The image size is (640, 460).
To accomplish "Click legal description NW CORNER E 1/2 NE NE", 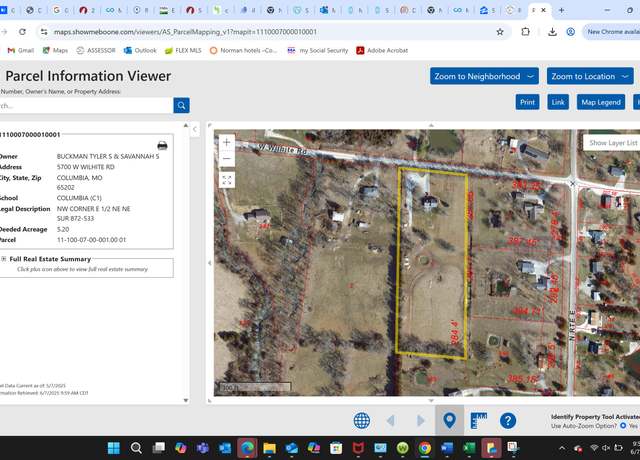I will coord(93,209).
